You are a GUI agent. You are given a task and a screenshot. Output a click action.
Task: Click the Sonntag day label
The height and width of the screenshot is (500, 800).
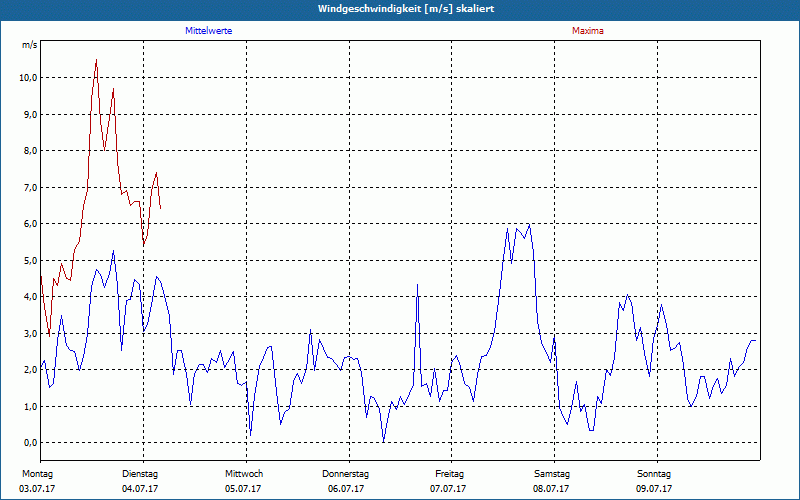pos(654,474)
